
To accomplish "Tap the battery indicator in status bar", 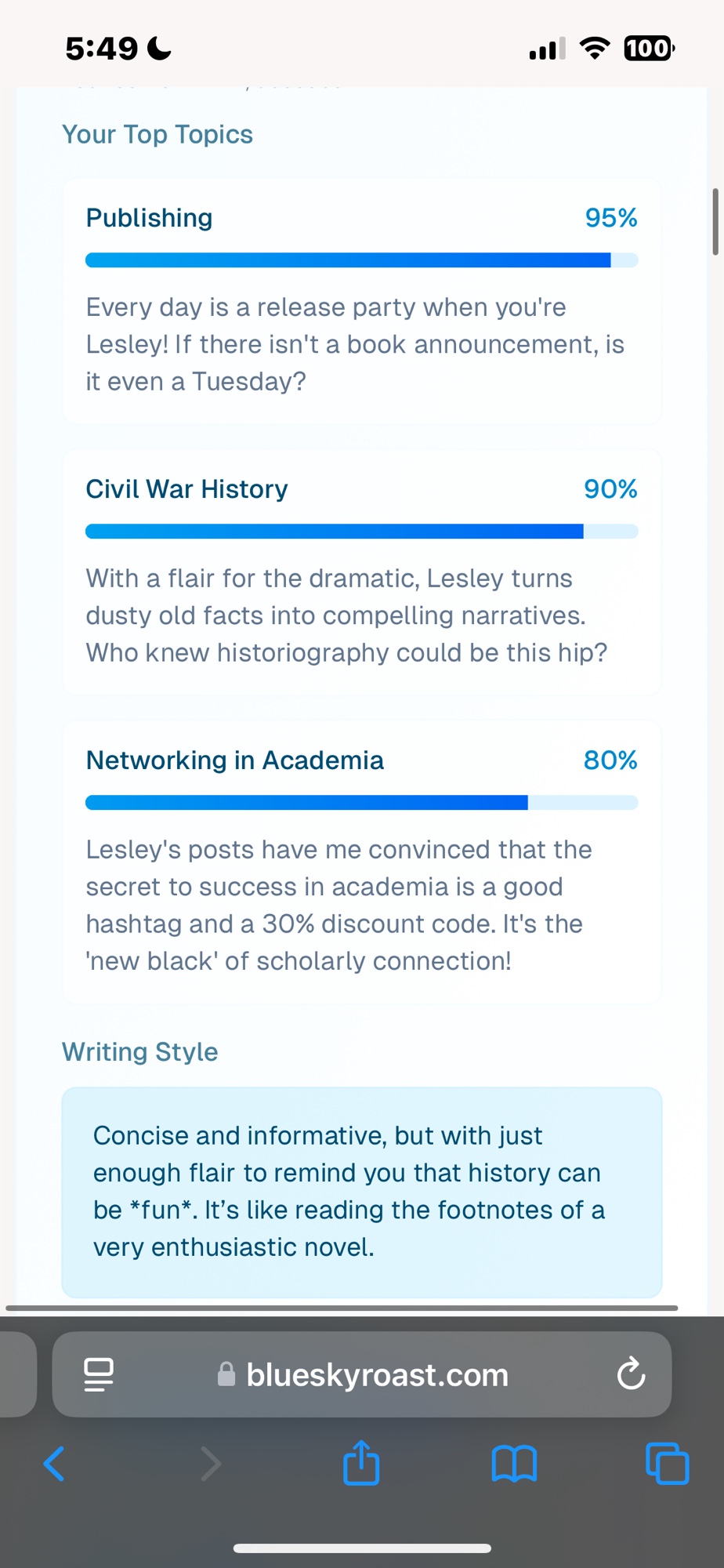I will click(649, 49).
